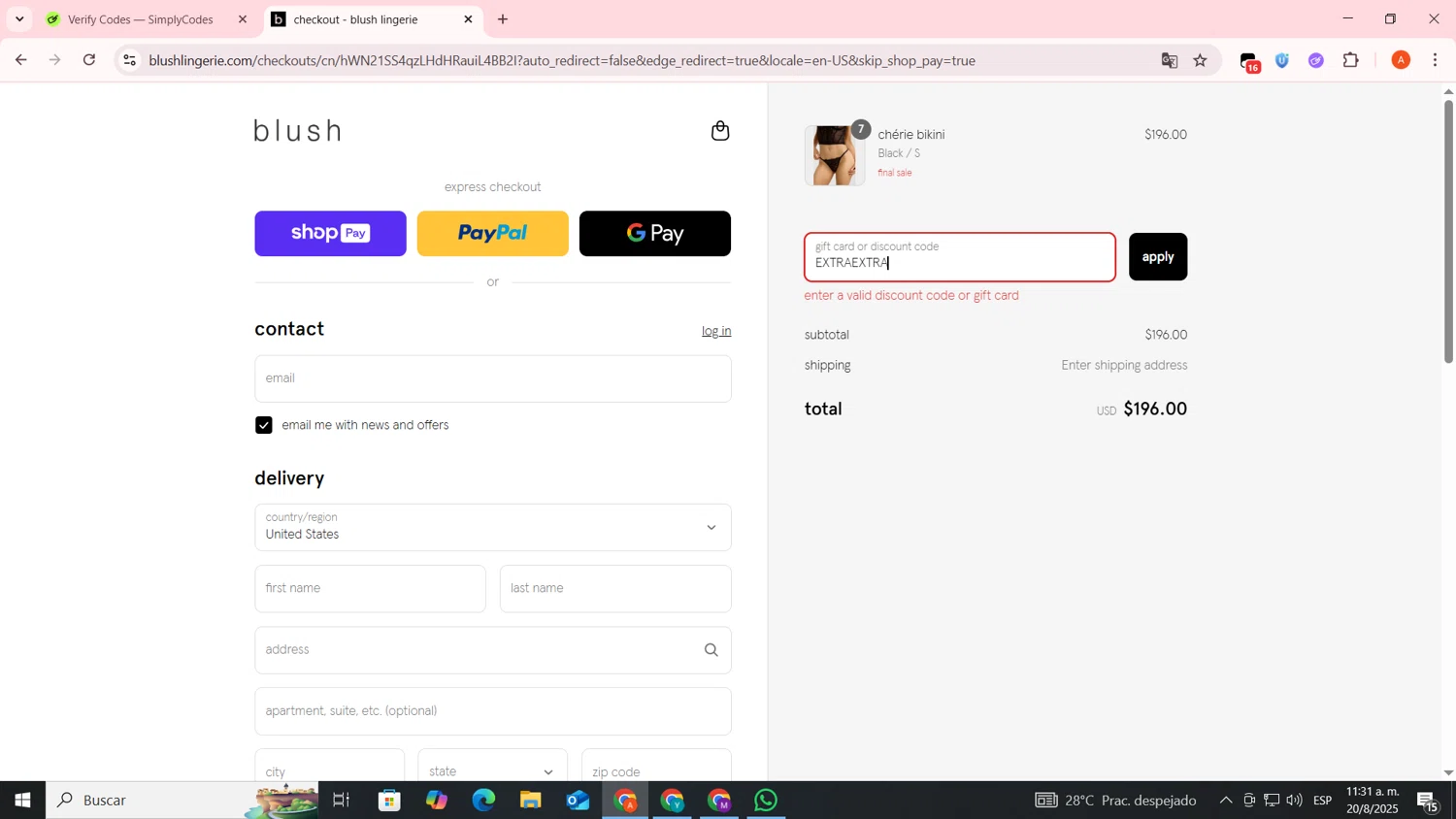Screen dimensions: 1456x819
Task: Switch to the Verify Codes SimplyCodes tab
Action: click(141, 19)
